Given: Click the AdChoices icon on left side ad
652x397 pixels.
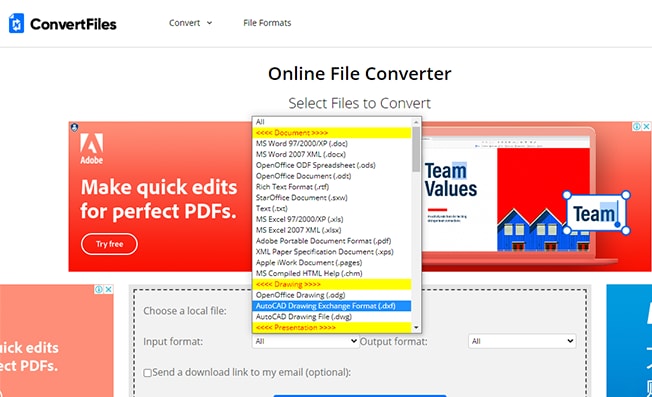Looking at the screenshot, I should [99, 289].
